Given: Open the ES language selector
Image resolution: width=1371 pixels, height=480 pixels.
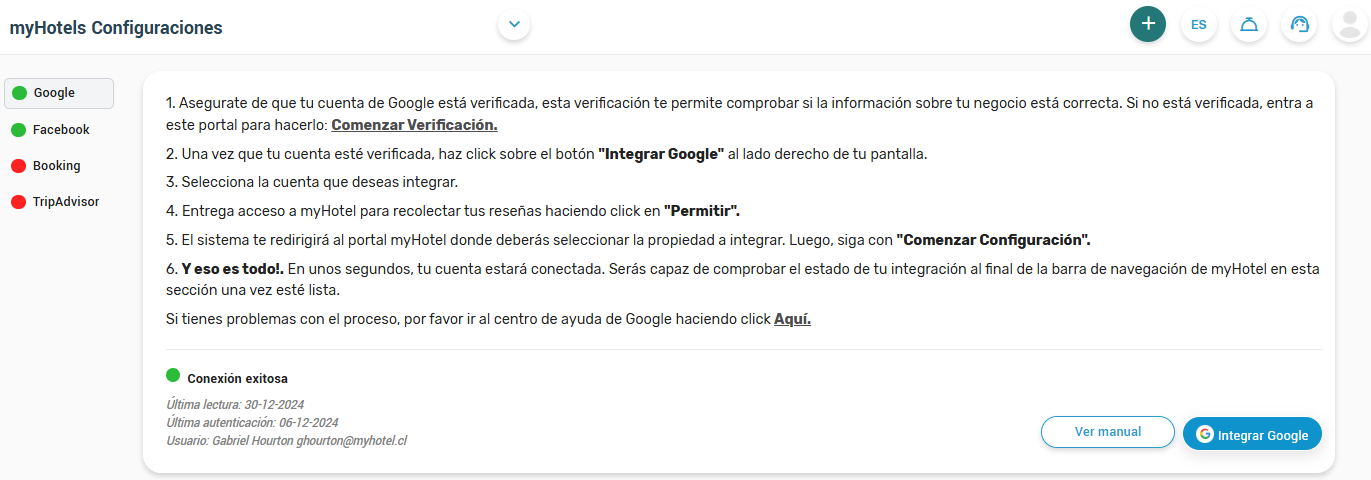Looking at the screenshot, I should (x=1199, y=24).
